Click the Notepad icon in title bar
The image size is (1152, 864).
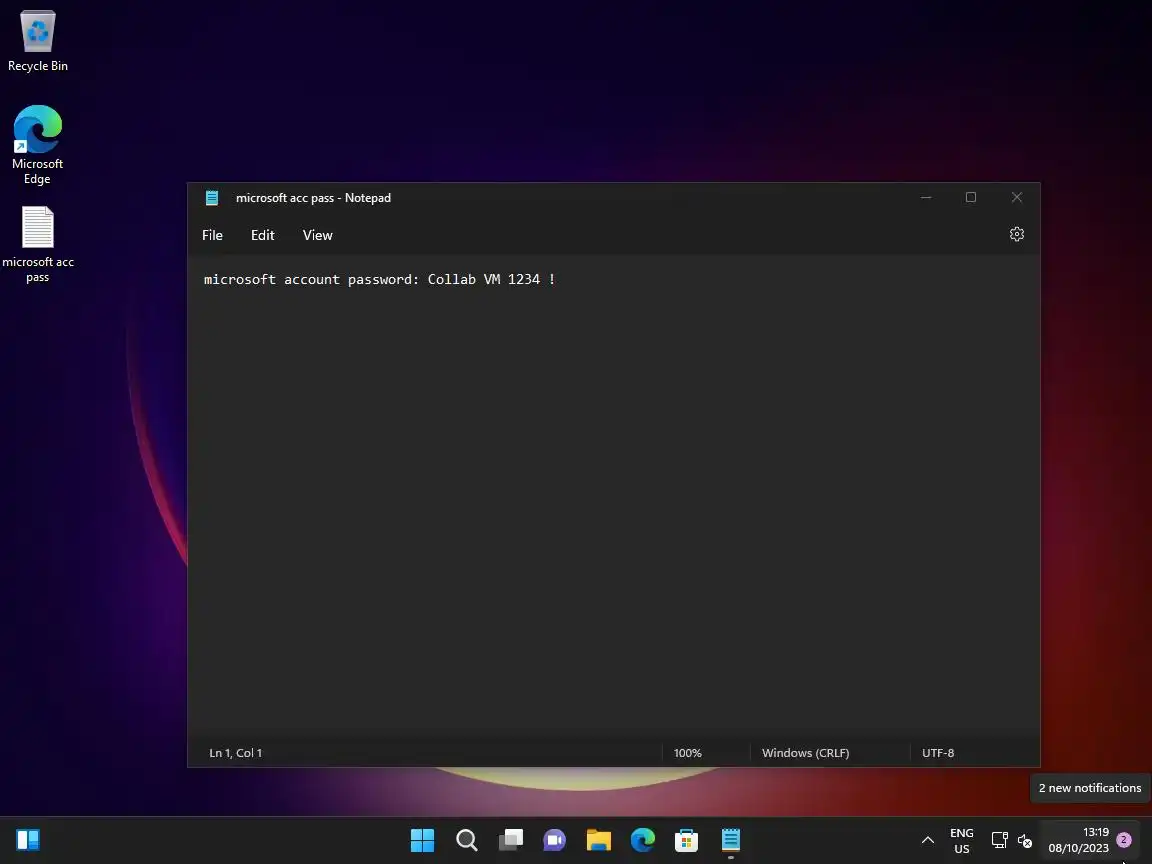[x=212, y=198]
